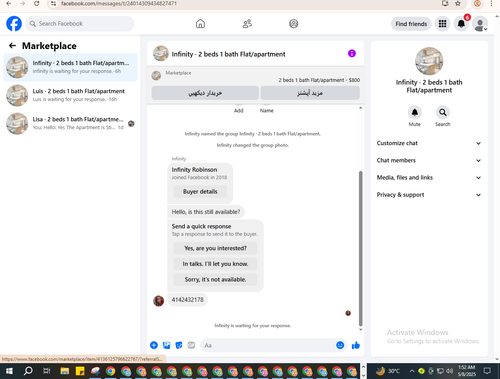This screenshot has width=500, height=379.
Task: Click the message input Aa field
Action: 267,345
